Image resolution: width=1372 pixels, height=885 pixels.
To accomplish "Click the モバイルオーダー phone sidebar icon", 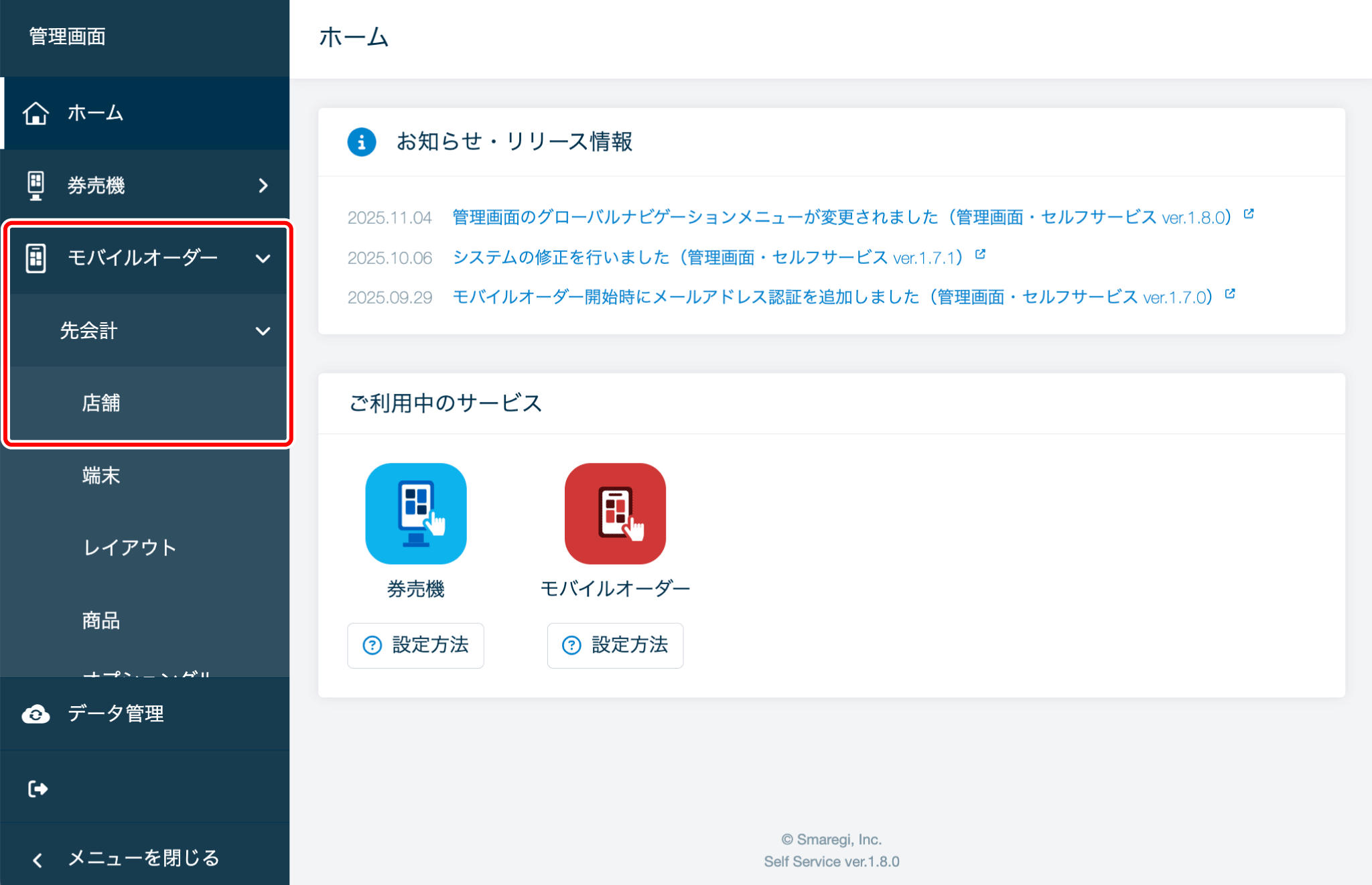I will coord(36,258).
